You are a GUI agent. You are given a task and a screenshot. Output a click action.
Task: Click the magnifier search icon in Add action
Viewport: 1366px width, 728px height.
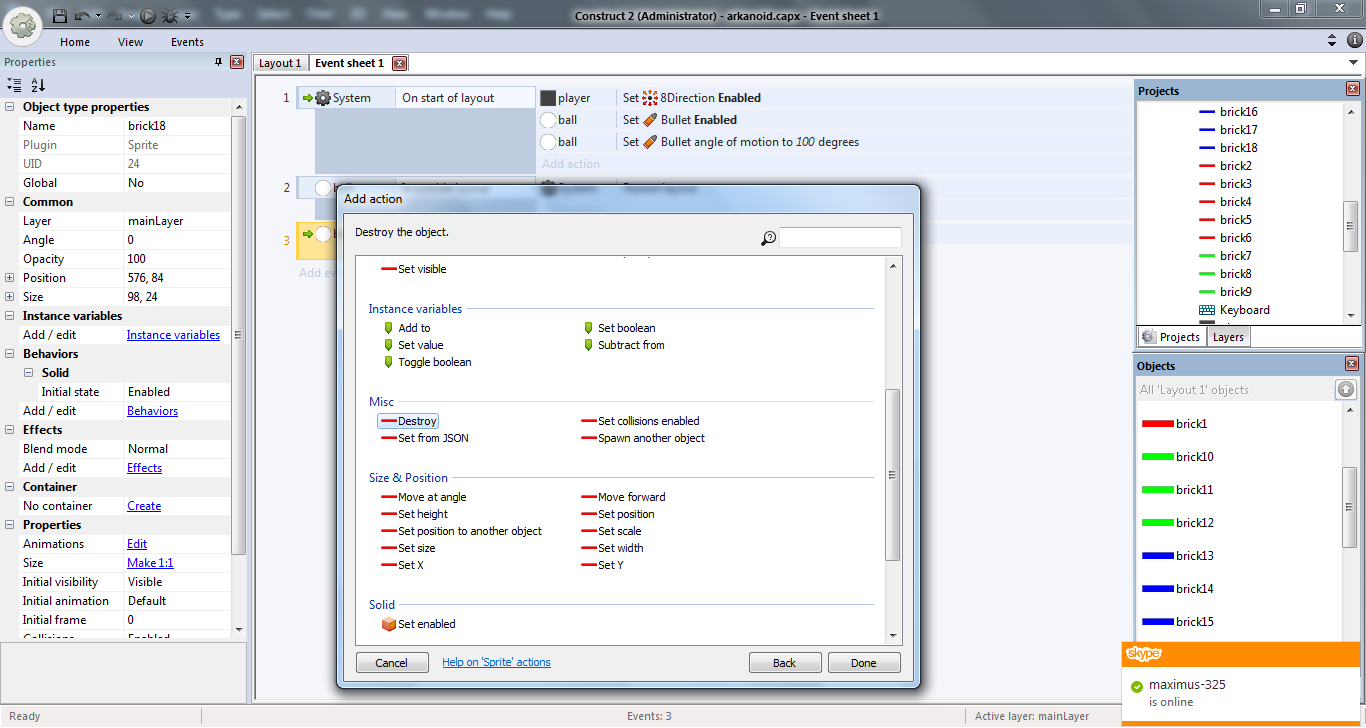(x=768, y=238)
